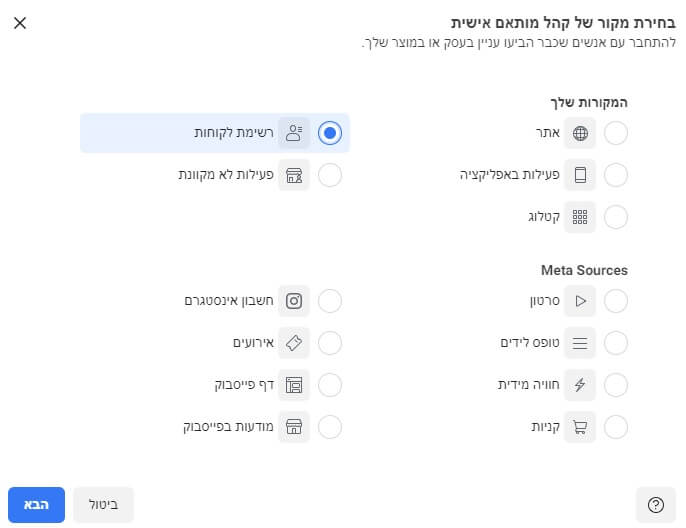Open help via question mark icon

[656, 505]
